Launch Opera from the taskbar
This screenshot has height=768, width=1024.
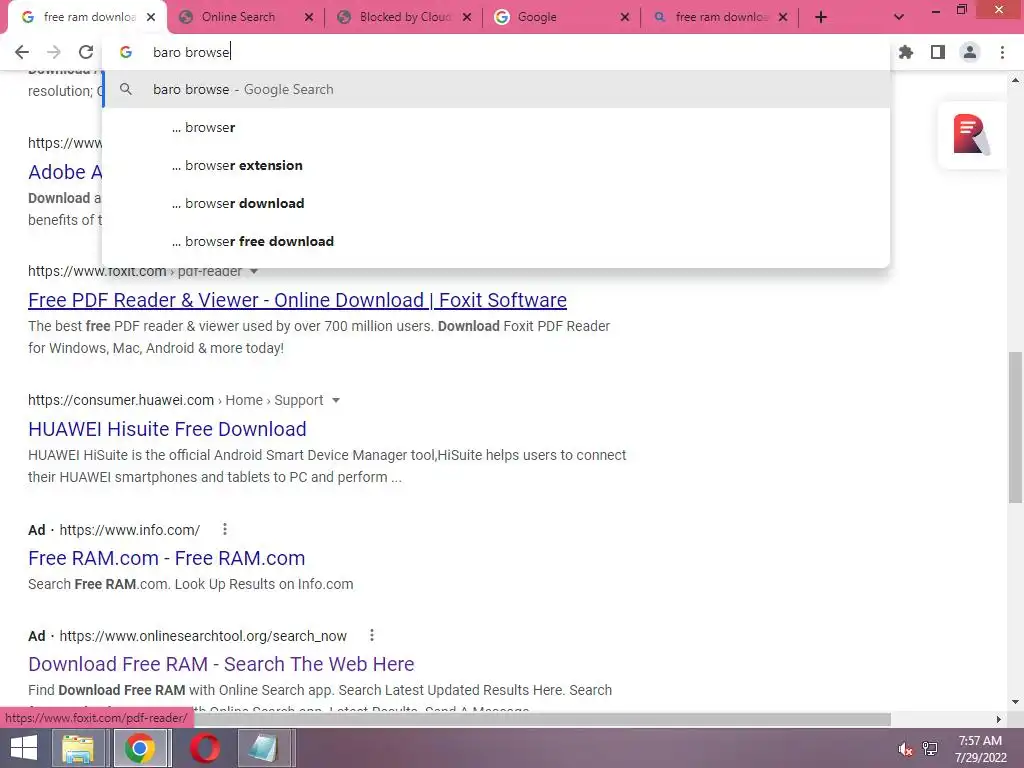coord(205,748)
